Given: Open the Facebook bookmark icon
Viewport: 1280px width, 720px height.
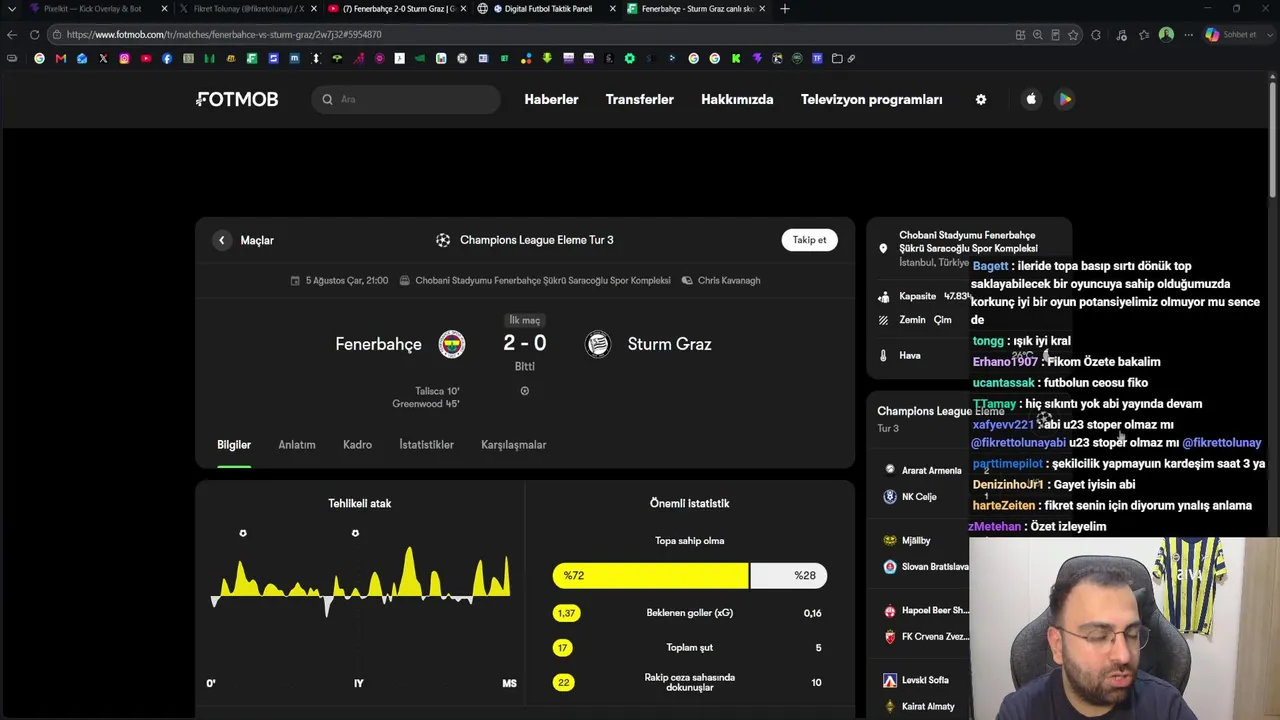Looking at the screenshot, I should [x=167, y=58].
